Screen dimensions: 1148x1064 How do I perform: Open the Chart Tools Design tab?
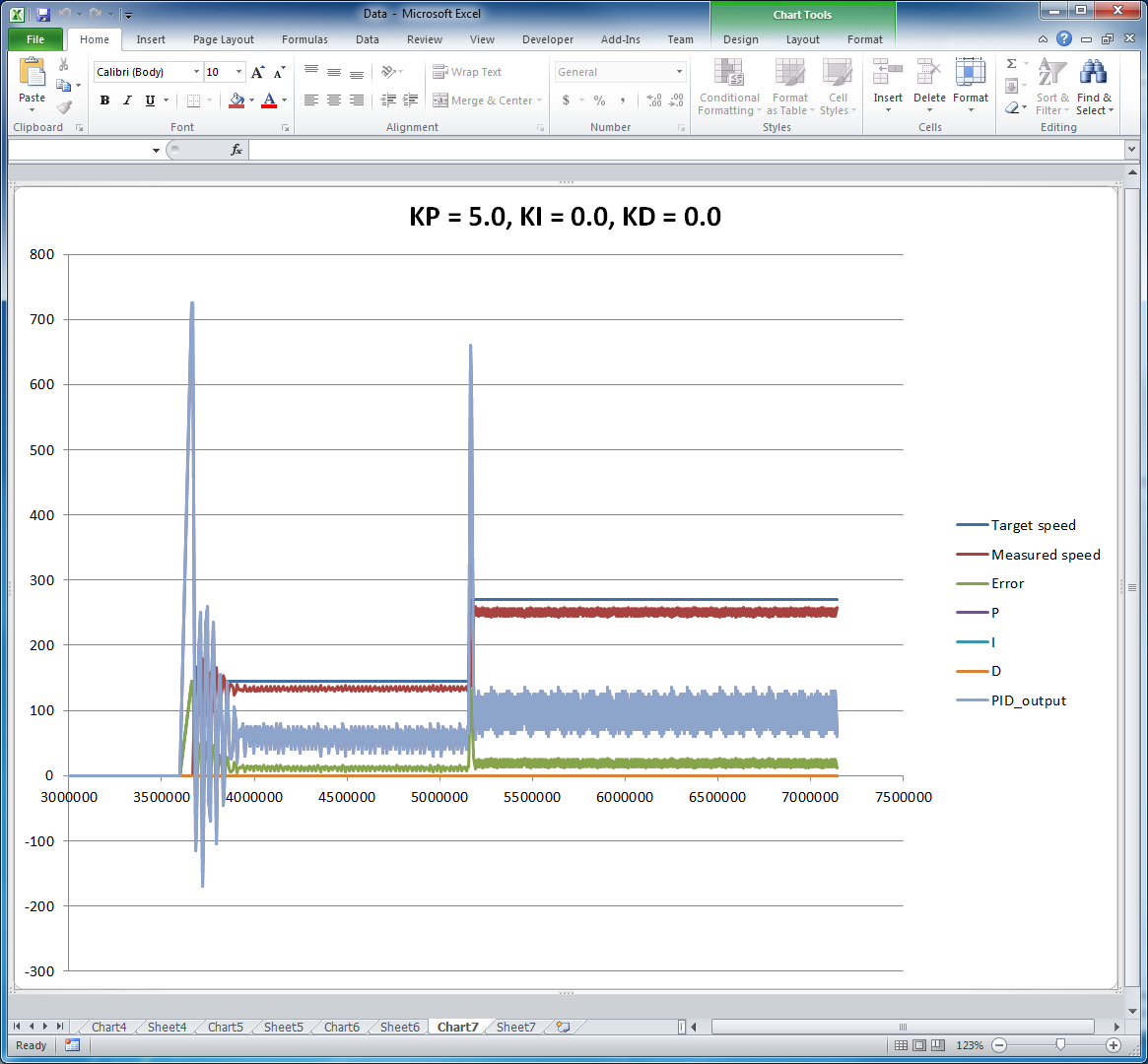pos(741,39)
